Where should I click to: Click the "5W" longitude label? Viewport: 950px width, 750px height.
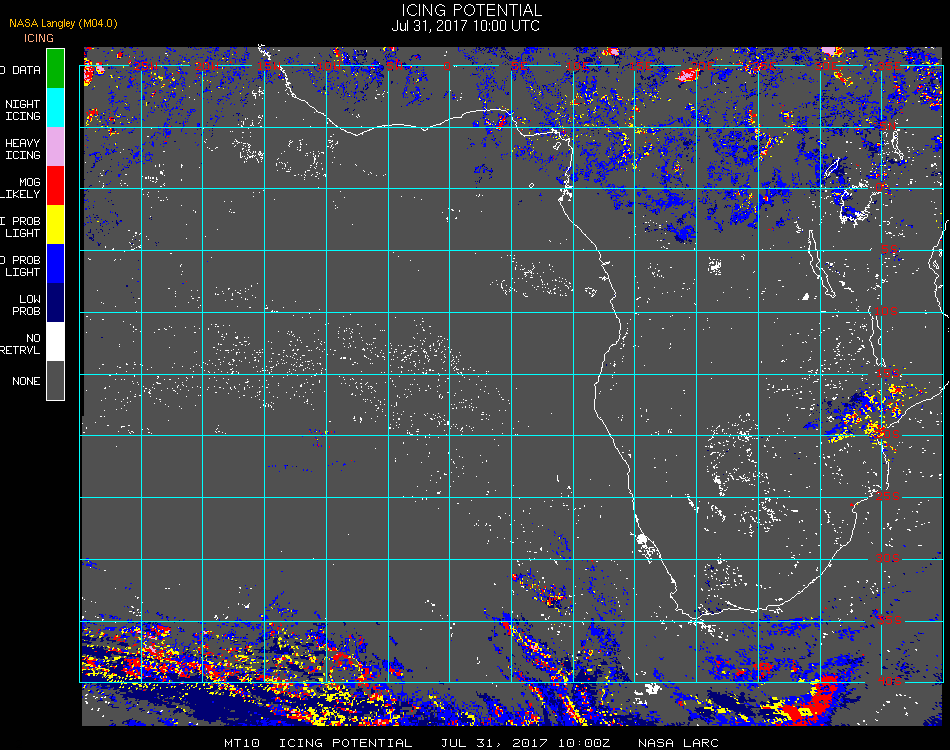tap(394, 65)
